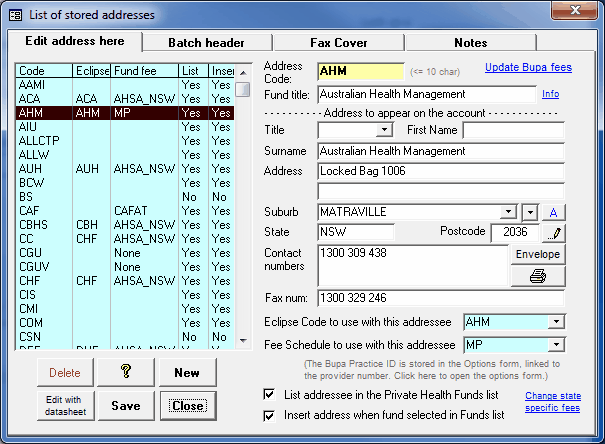The image size is (605, 444).
Task: Expand the Suburb combo box arrow
Action: click(508, 212)
